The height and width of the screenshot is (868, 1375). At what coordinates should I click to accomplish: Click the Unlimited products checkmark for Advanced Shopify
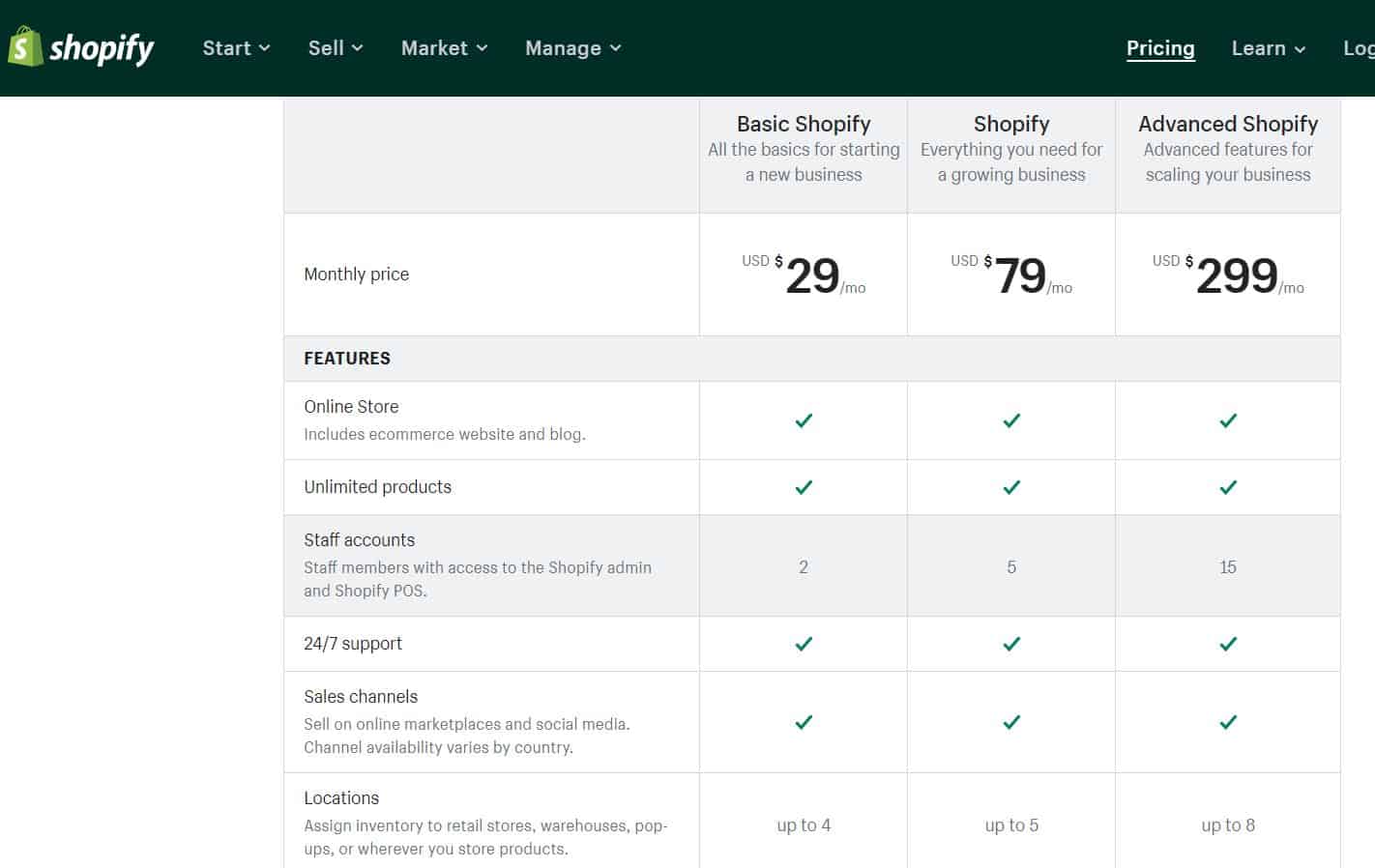click(1228, 487)
